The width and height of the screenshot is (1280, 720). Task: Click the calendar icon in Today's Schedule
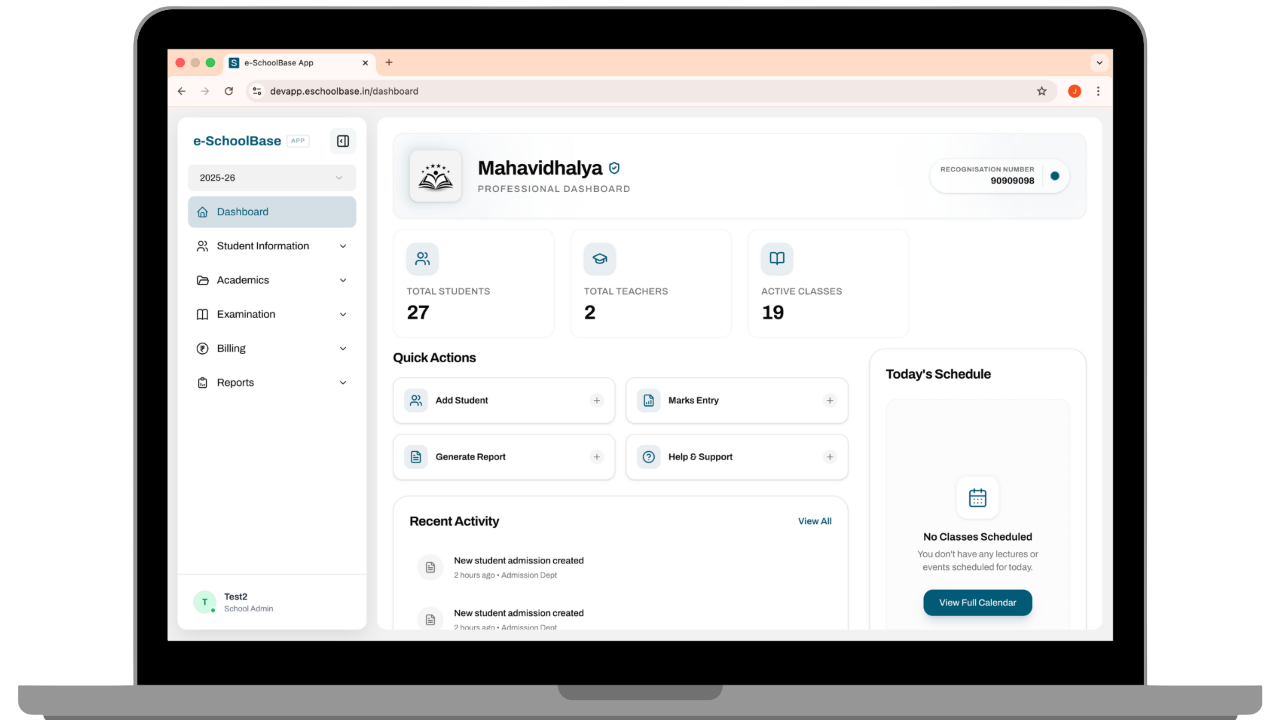[977, 497]
